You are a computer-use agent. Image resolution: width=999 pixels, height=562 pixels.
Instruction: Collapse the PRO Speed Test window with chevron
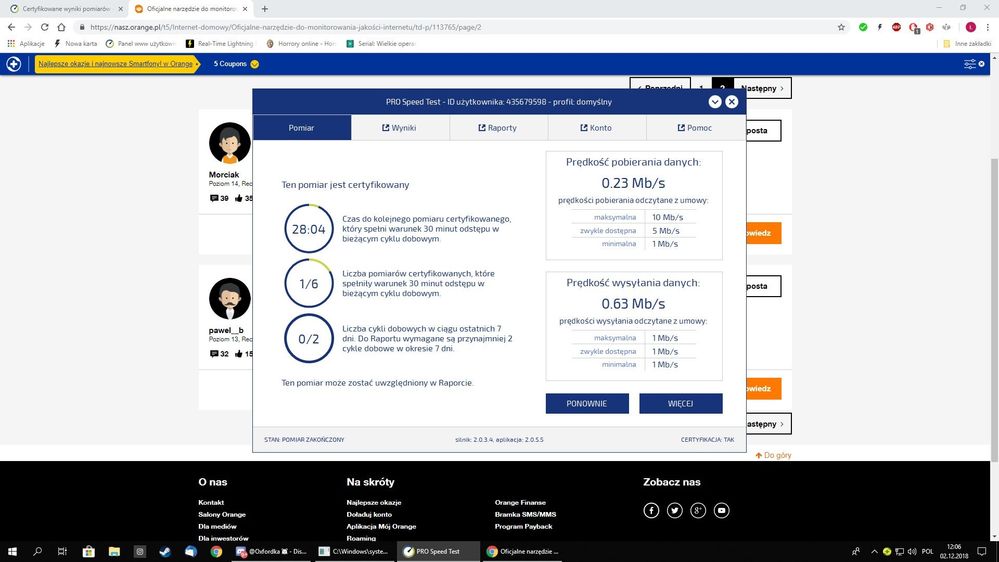pyautogui.click(x=715, y=102)
